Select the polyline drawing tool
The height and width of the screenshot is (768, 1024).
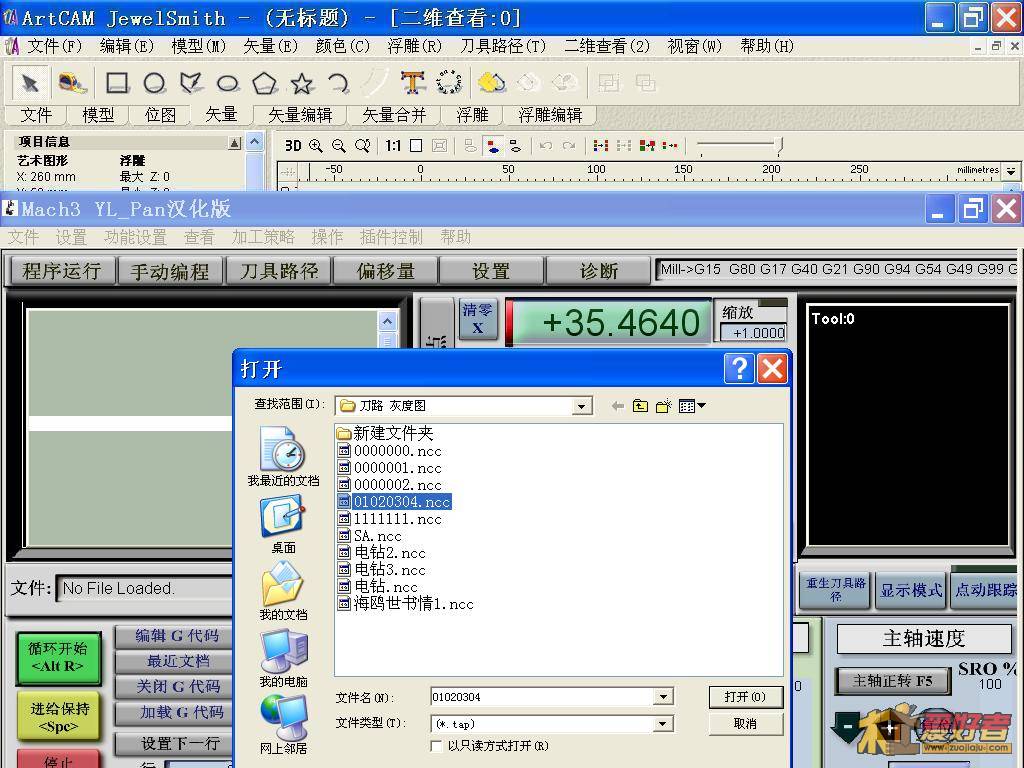pos(191,83)
